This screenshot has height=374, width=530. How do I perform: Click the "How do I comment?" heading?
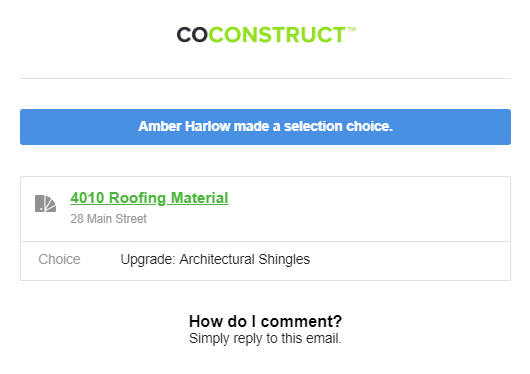click(x=265, y=321)
